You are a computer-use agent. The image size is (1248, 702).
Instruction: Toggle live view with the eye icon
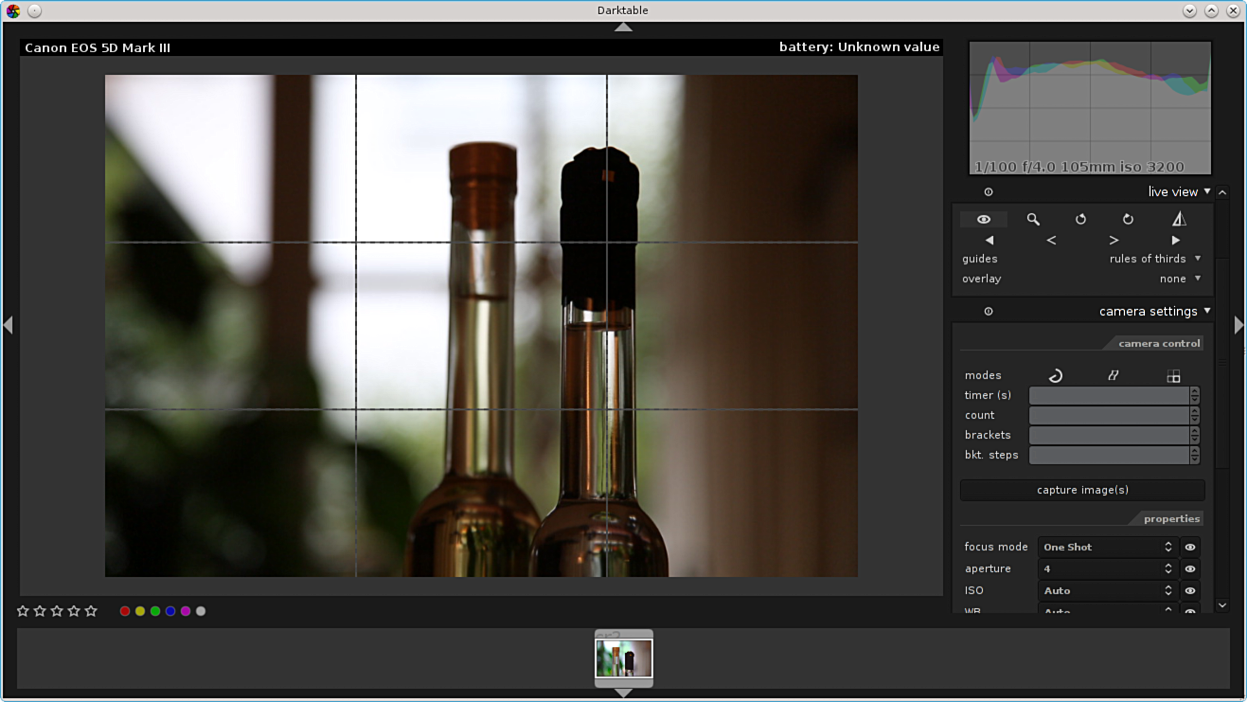983,219
